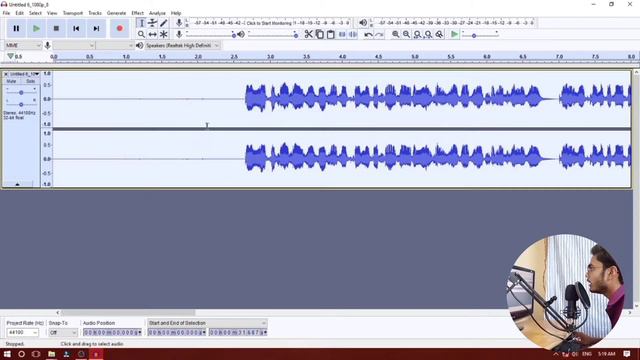The width and height of the screenshot is (640, 360).
Task: Undo the last action
Action: pos(368,35)
